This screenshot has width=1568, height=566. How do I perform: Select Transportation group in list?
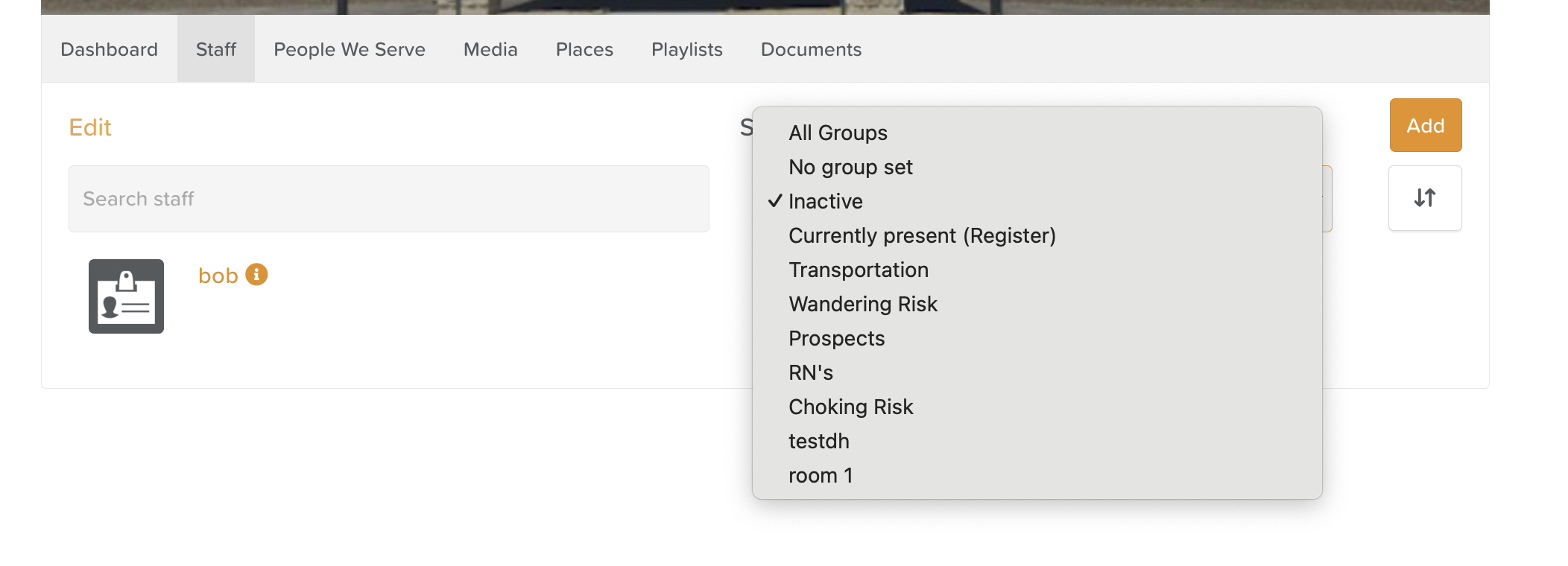point(859,270)
